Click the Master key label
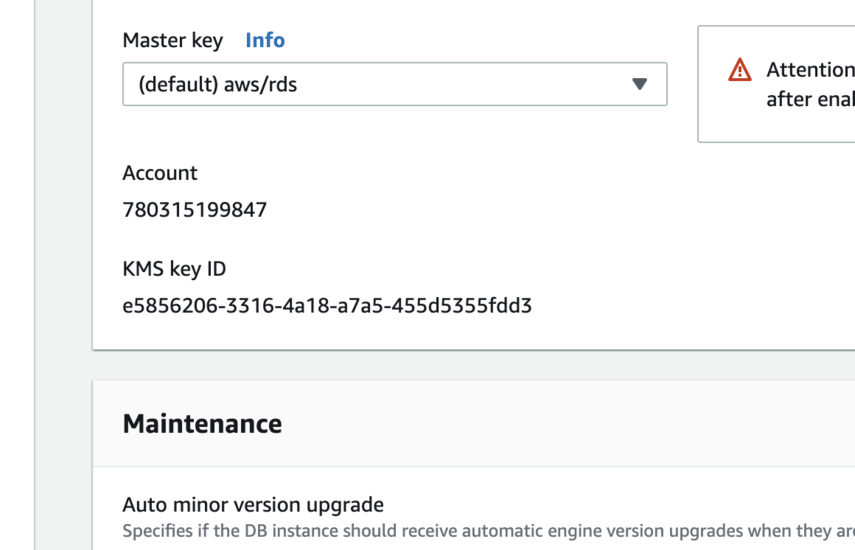The image size is (855, 550). coord(172,40)
